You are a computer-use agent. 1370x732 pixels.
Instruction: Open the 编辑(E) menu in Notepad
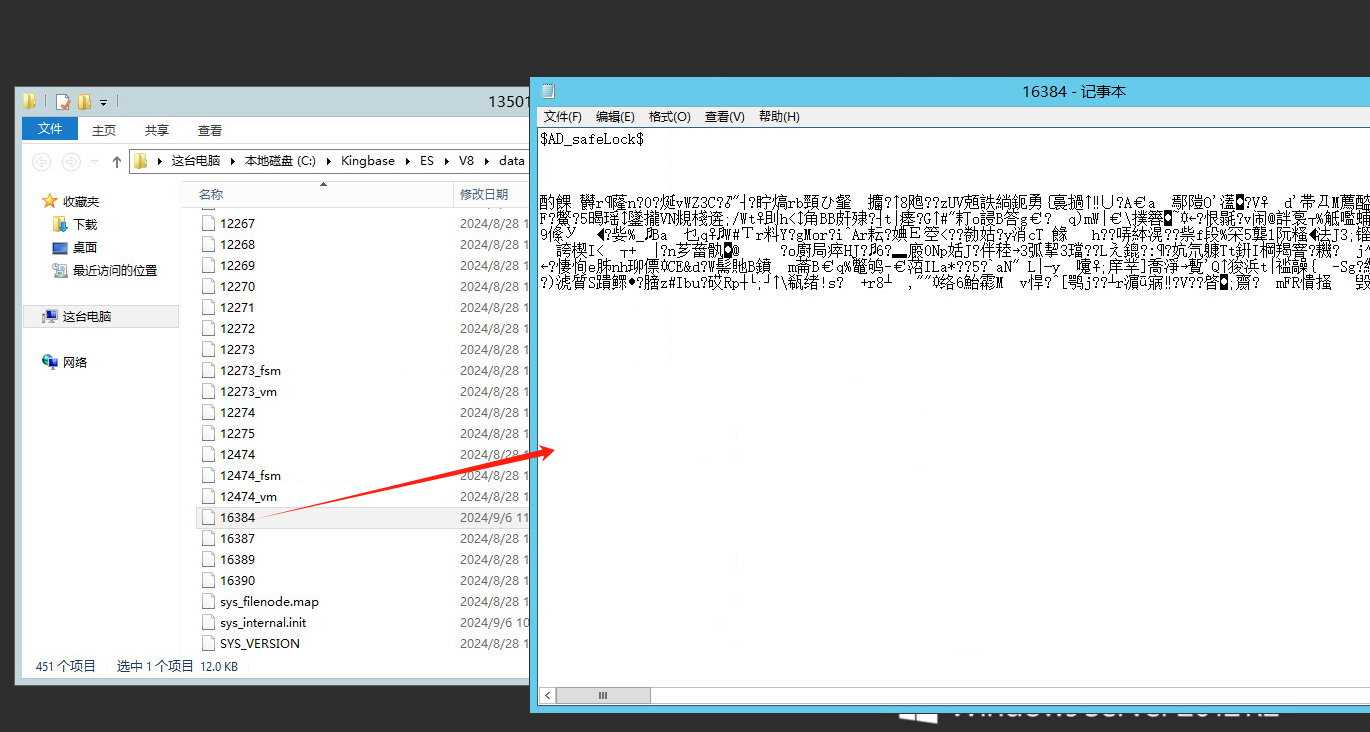click(x=615, y=117)
